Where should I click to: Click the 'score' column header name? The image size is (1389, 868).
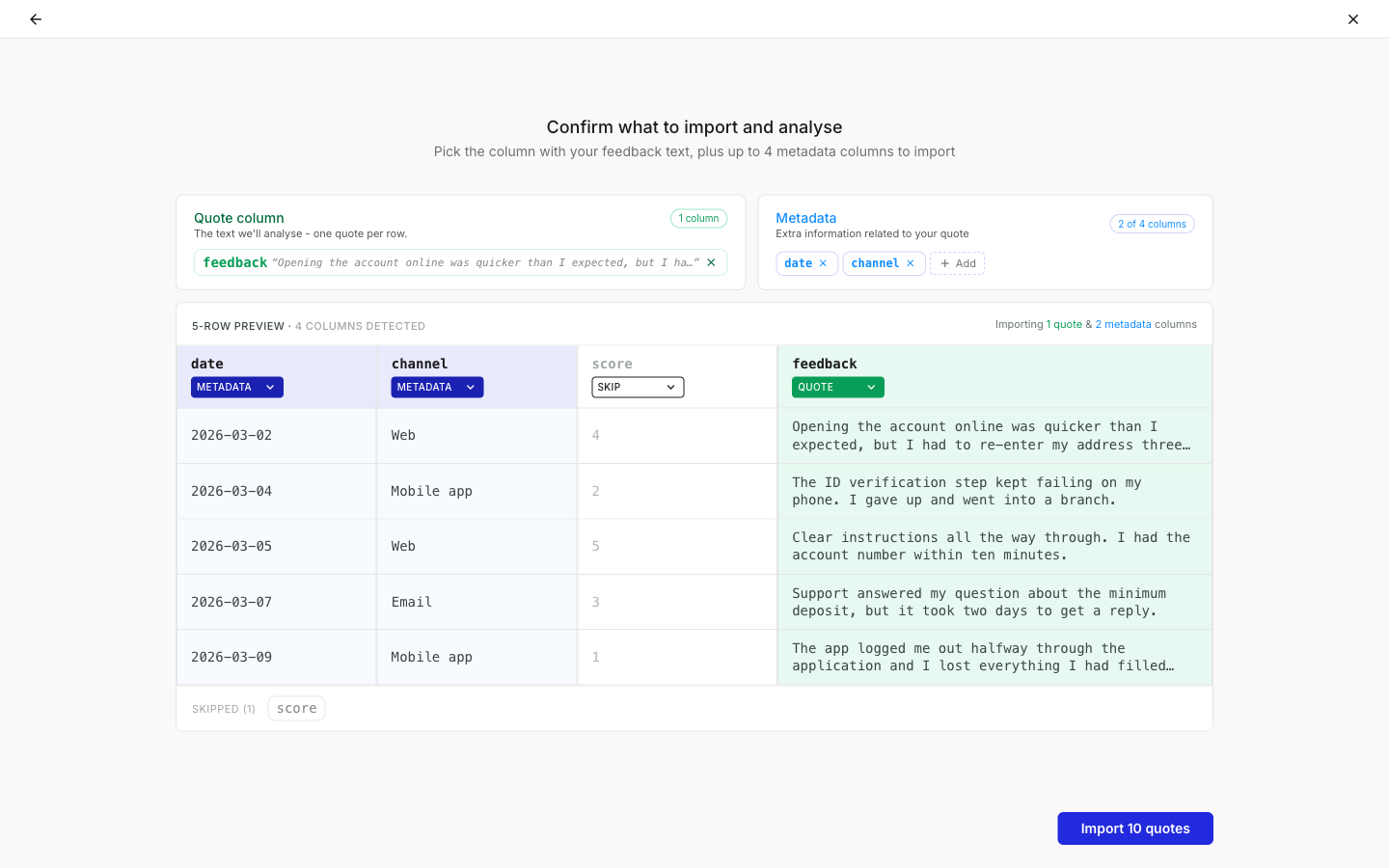coord(613,364)
